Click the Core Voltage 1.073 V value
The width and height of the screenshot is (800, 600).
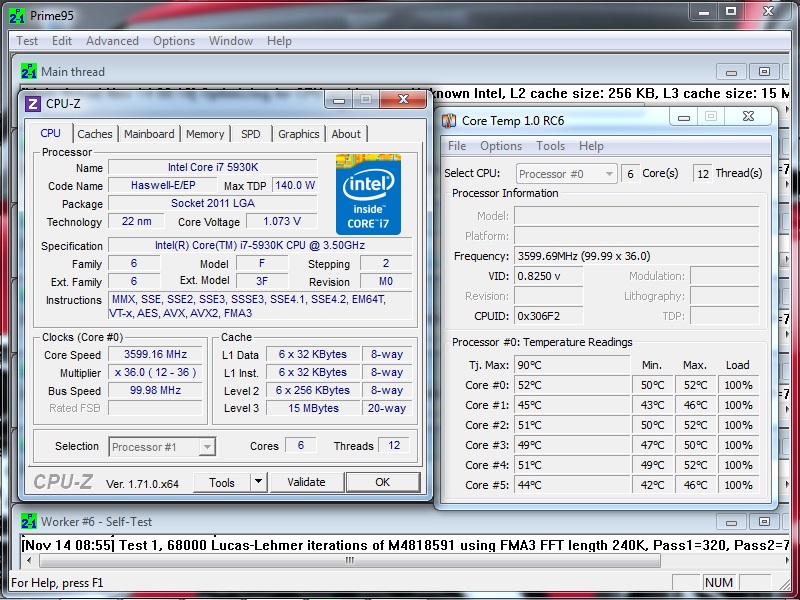282,221
